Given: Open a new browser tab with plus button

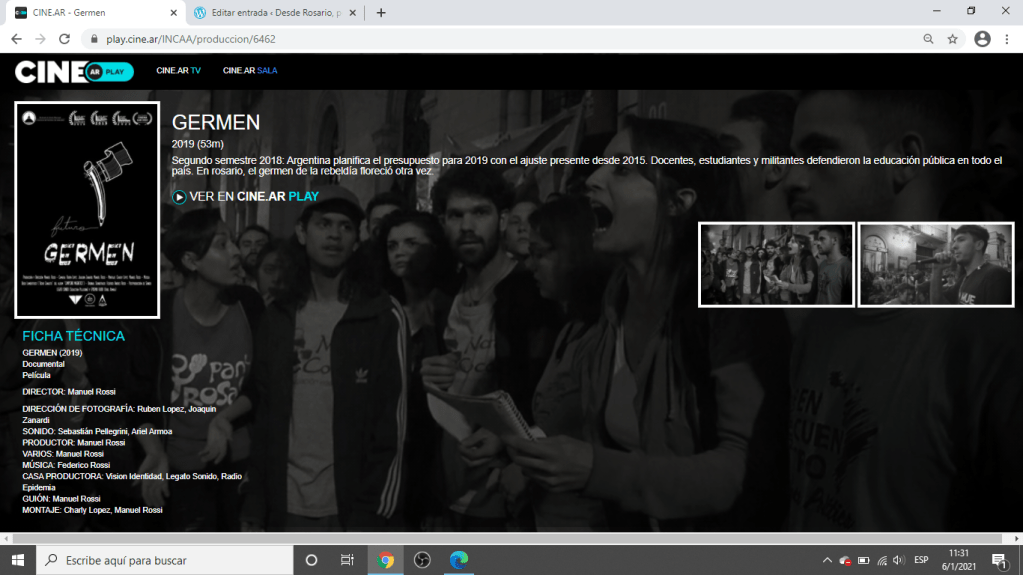Looking at the screenshot, I should click(381, 13).
